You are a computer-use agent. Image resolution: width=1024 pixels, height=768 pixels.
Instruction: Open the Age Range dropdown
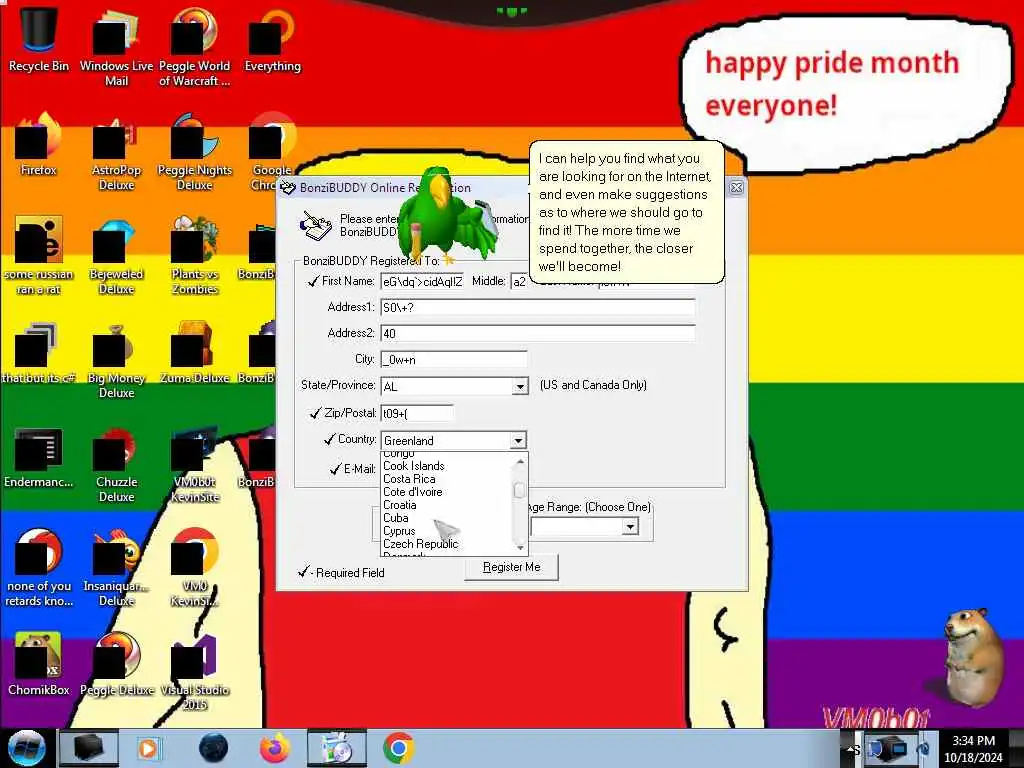(630, 526)
